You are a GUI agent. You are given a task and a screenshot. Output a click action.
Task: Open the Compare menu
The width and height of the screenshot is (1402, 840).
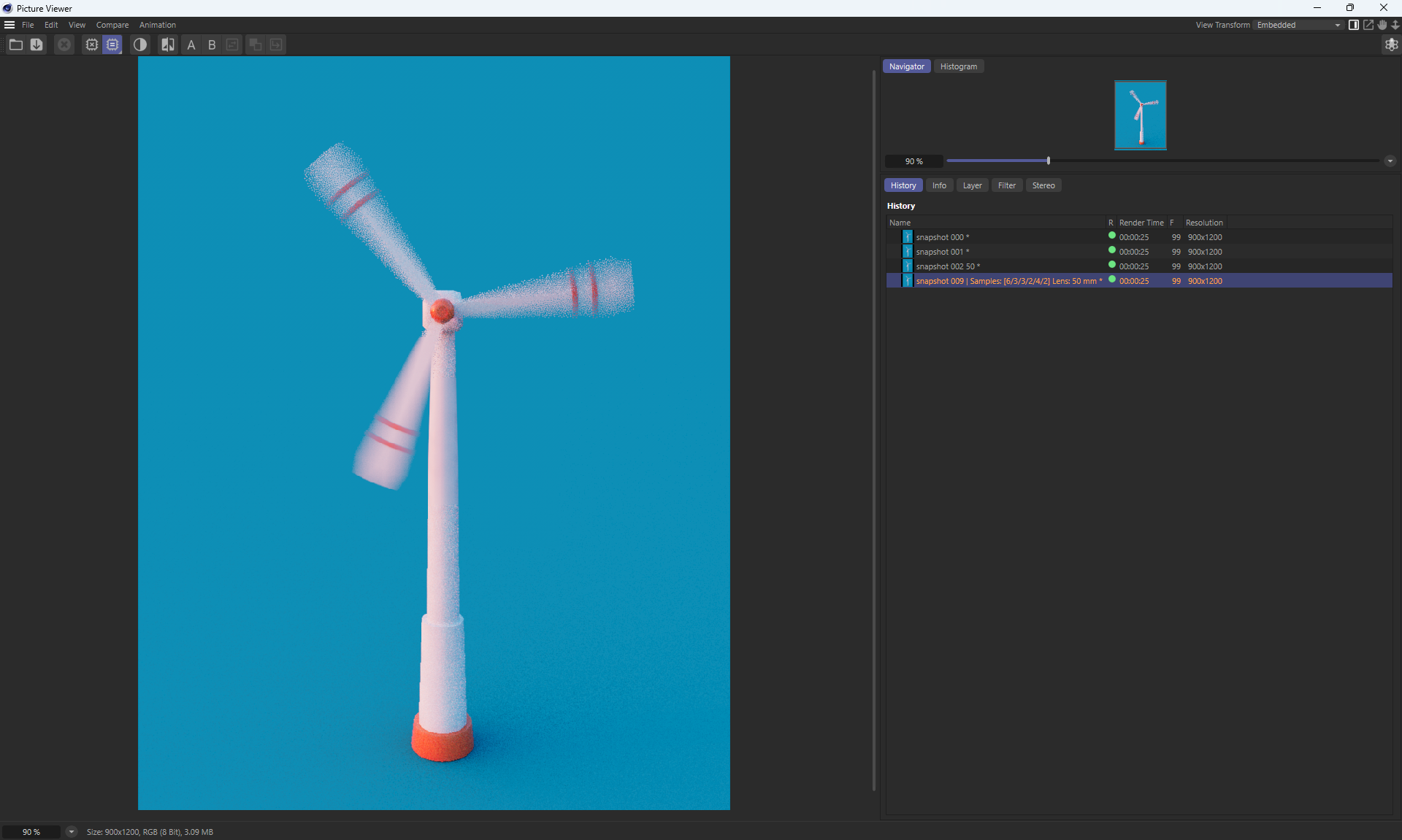[112, 25]
